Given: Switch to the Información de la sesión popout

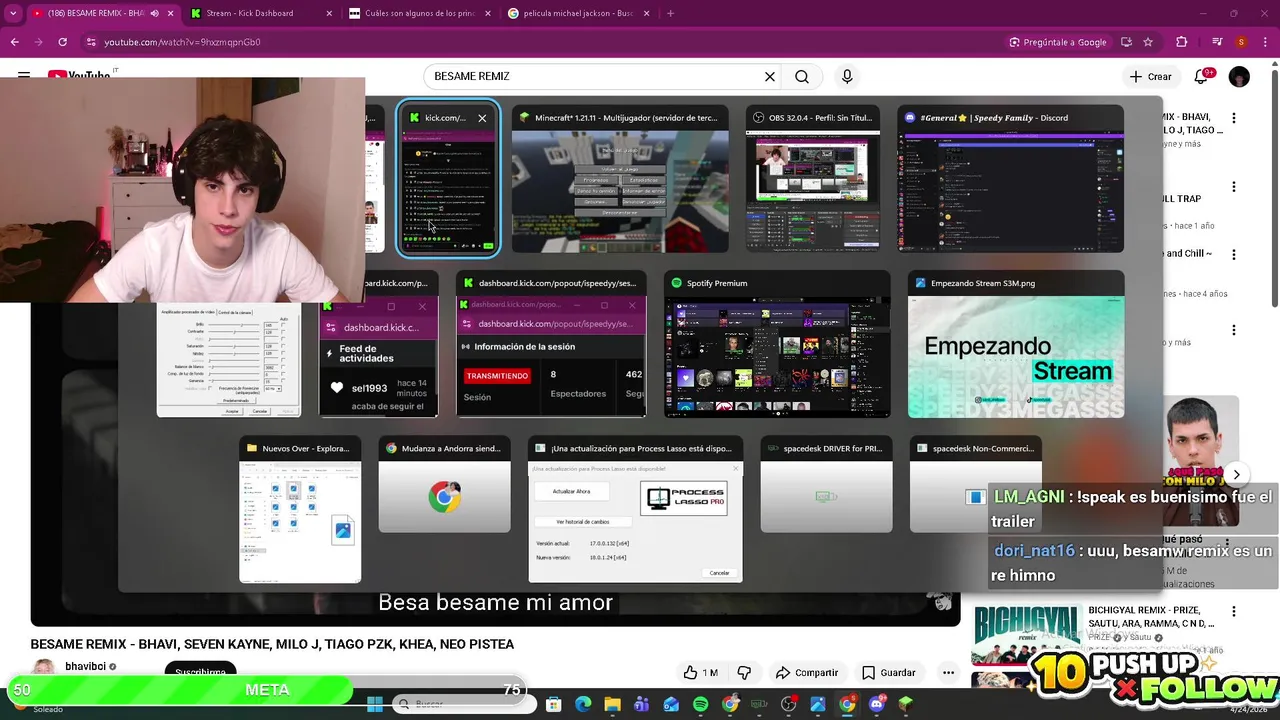Looking at the screenshot, I should tap(551, 345).
